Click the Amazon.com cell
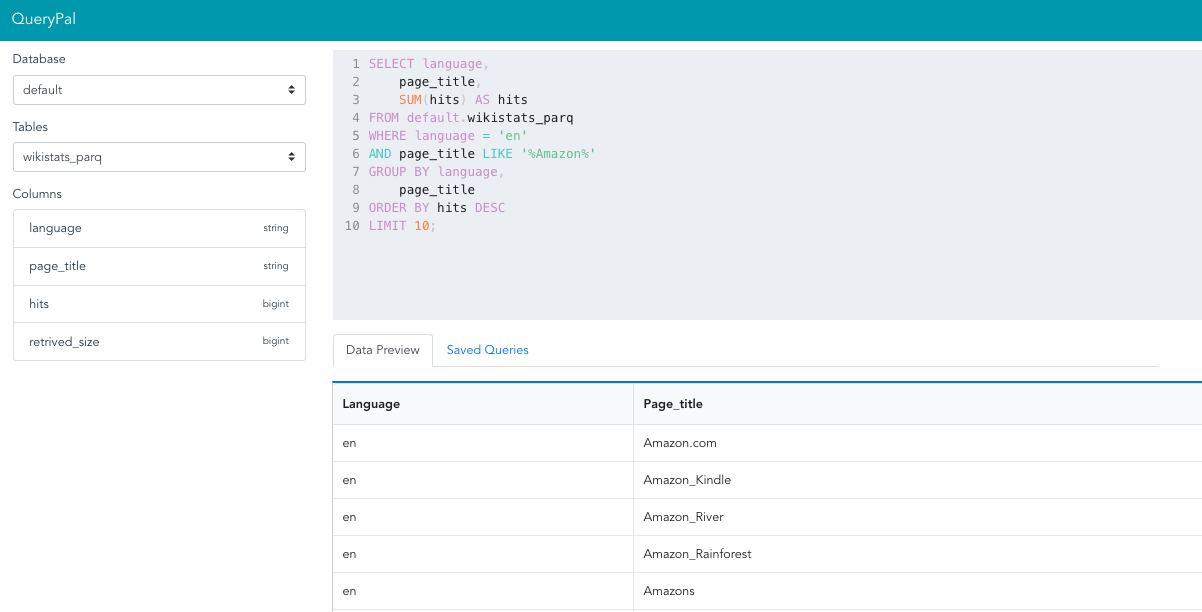The width and height of the screenshot is (1202, 612). click(917, 443)
